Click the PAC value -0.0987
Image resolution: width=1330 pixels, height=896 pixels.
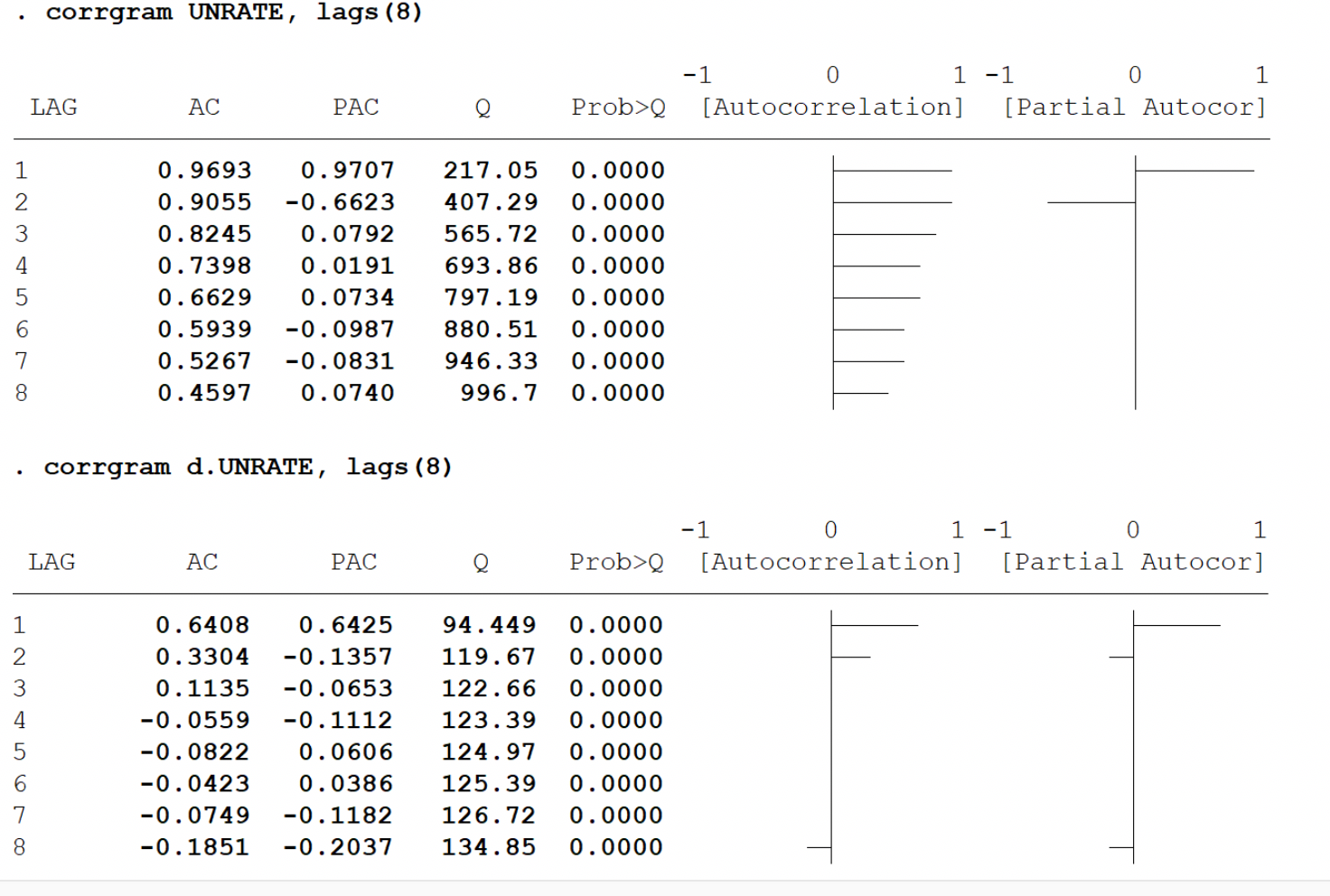[340, 330]
